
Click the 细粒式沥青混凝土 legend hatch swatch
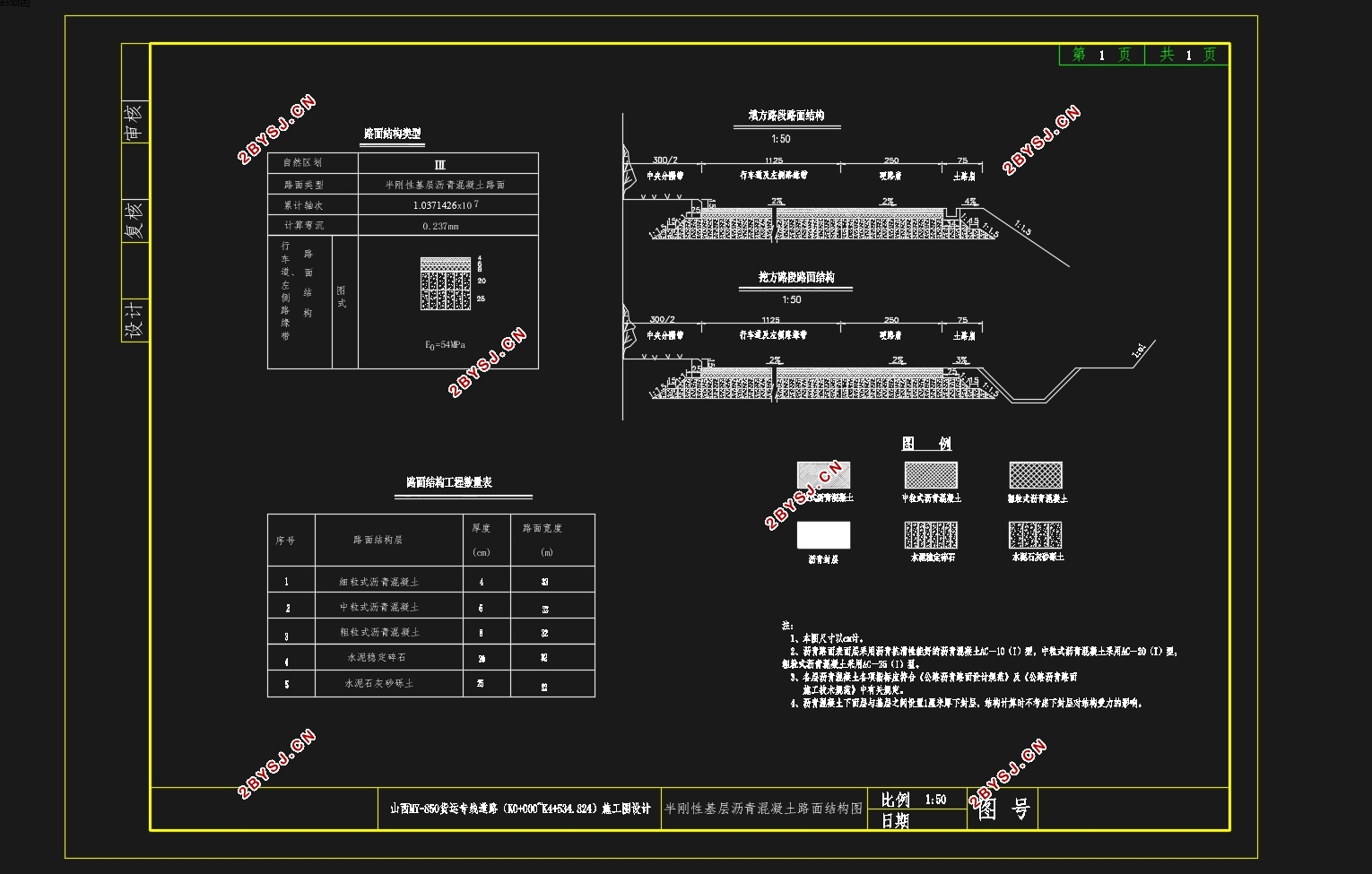[823, 475]
